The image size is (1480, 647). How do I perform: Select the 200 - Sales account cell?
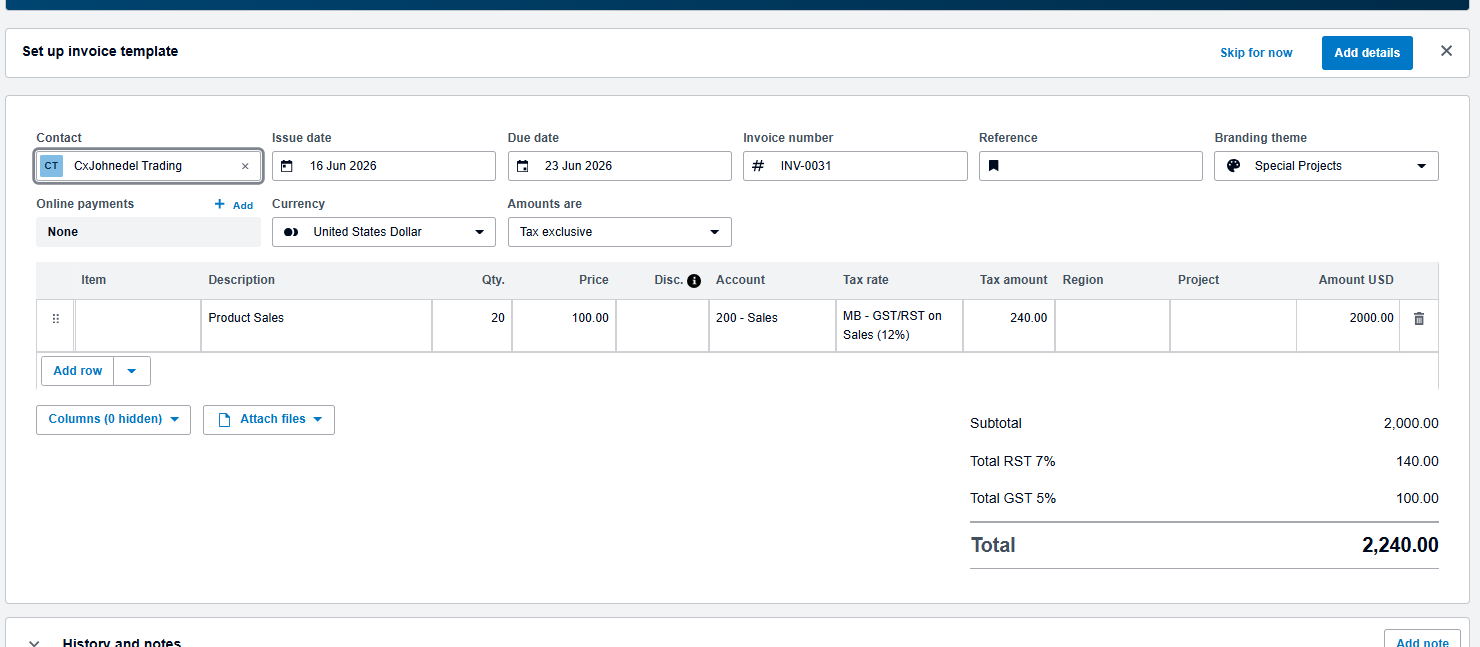[x=772, y=326]
